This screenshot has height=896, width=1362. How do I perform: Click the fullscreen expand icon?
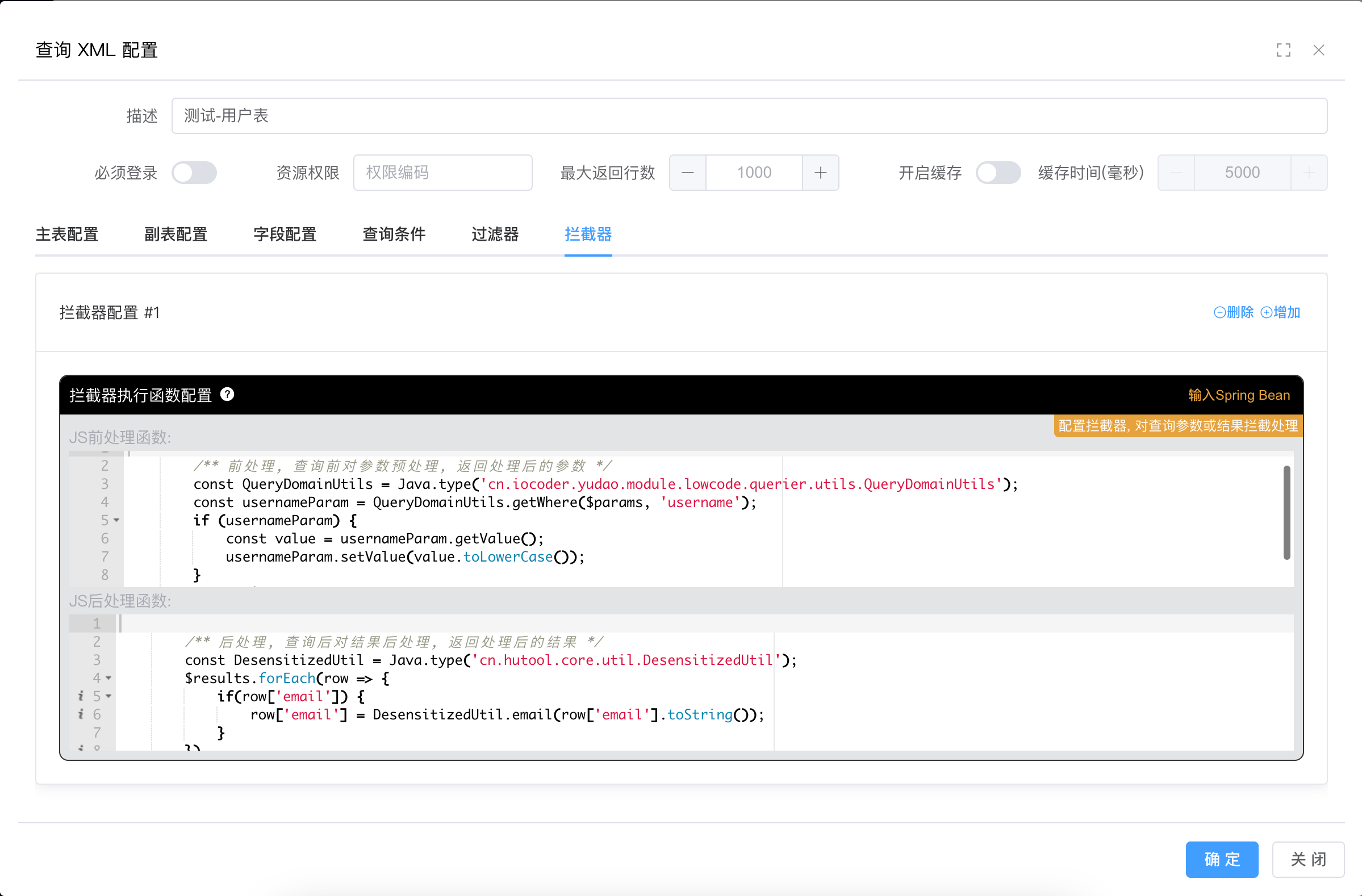(x=1283, y=51)
